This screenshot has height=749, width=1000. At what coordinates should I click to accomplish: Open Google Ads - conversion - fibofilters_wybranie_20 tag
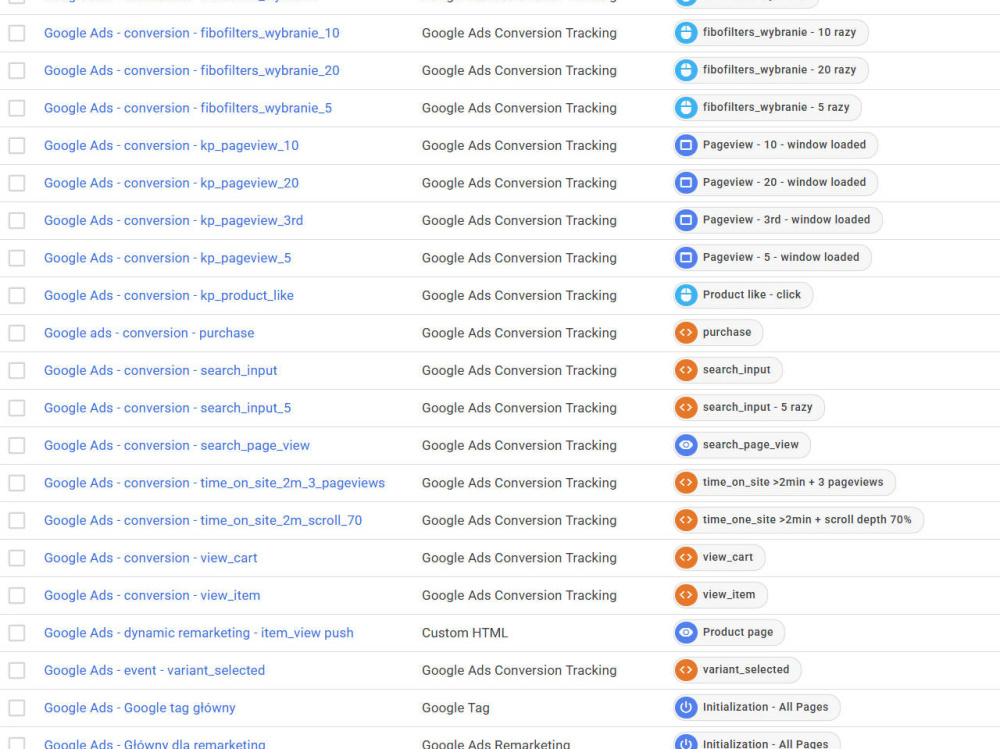point(191,71)
